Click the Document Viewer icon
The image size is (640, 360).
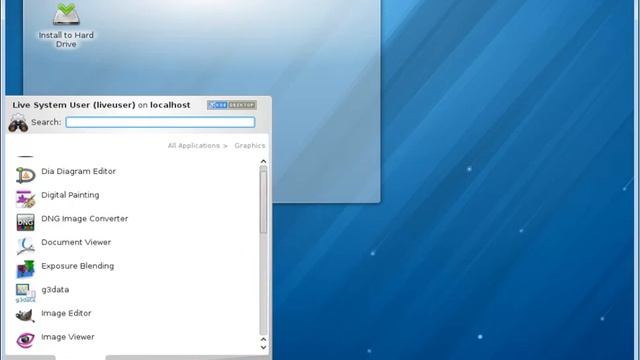pyautogui.click(x=25, y=246)
